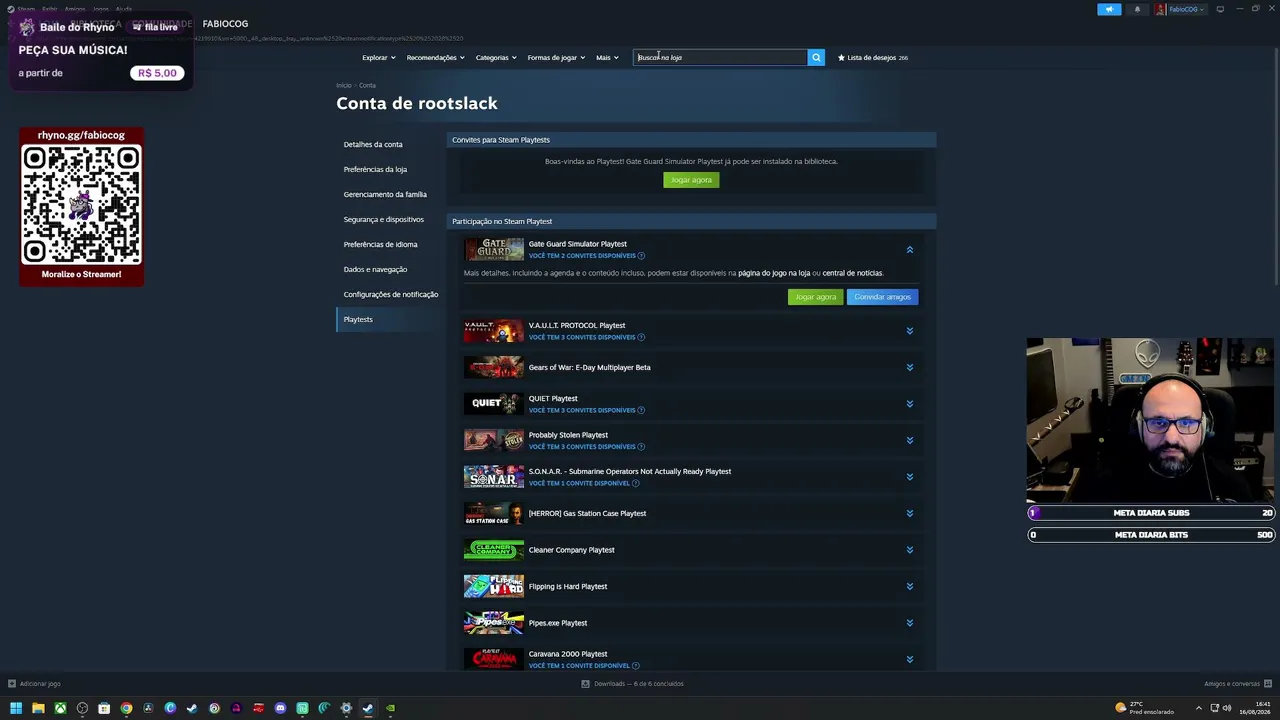The image size is (1280, 720).
Task: Open V.A.U.L.T. PROTOCOL Playtest thumbnail
Action: (493, 331)
